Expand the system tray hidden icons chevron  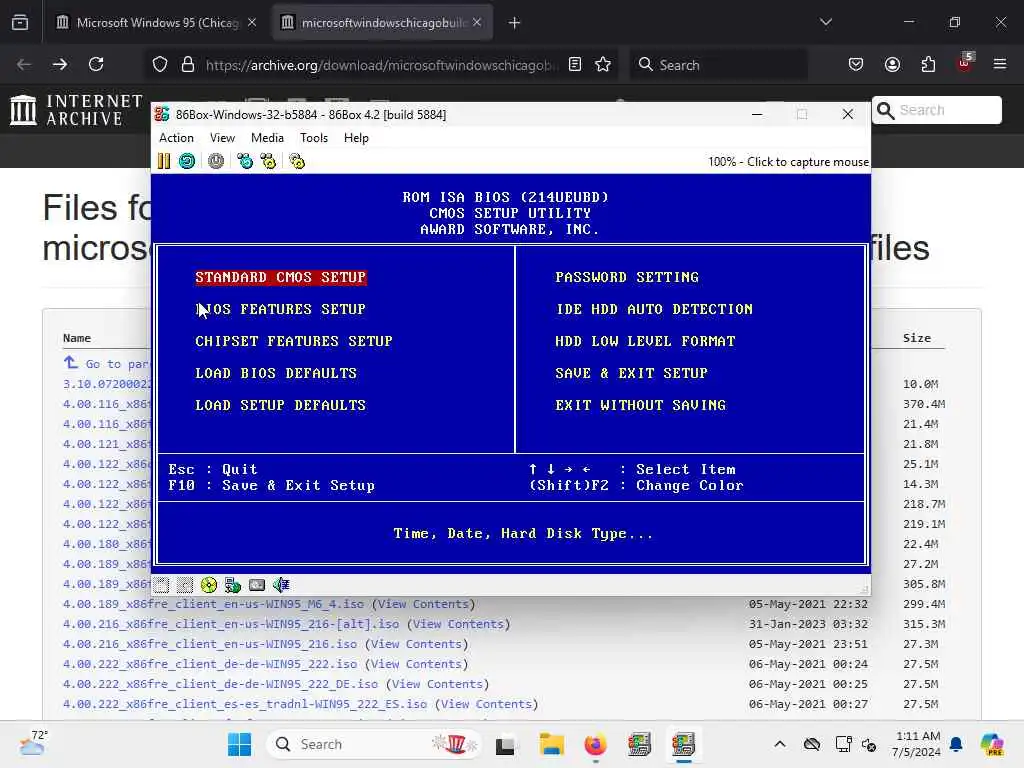point(780,744)
